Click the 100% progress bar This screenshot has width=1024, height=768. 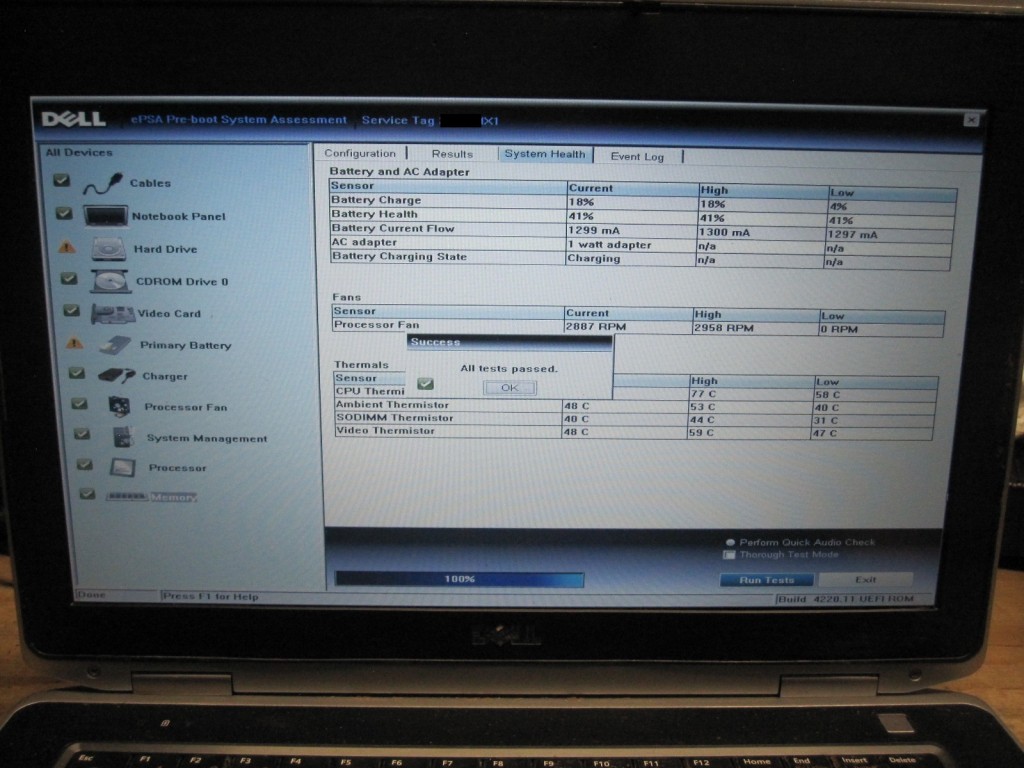tap(459, 579)
